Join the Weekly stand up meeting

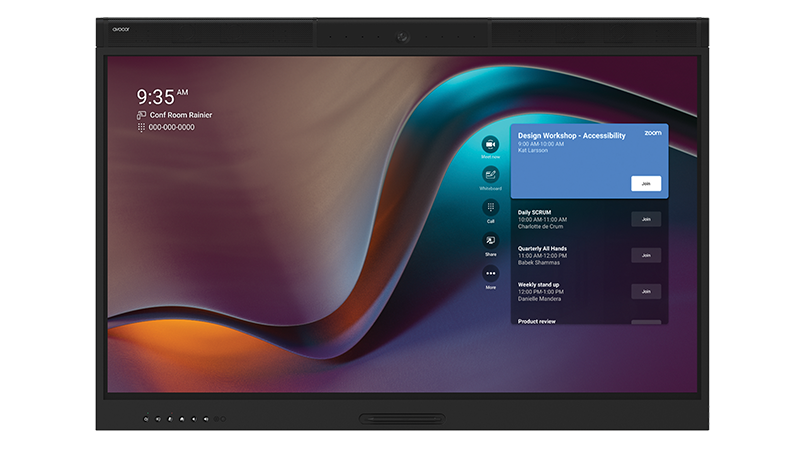click(x=646, y=291)
